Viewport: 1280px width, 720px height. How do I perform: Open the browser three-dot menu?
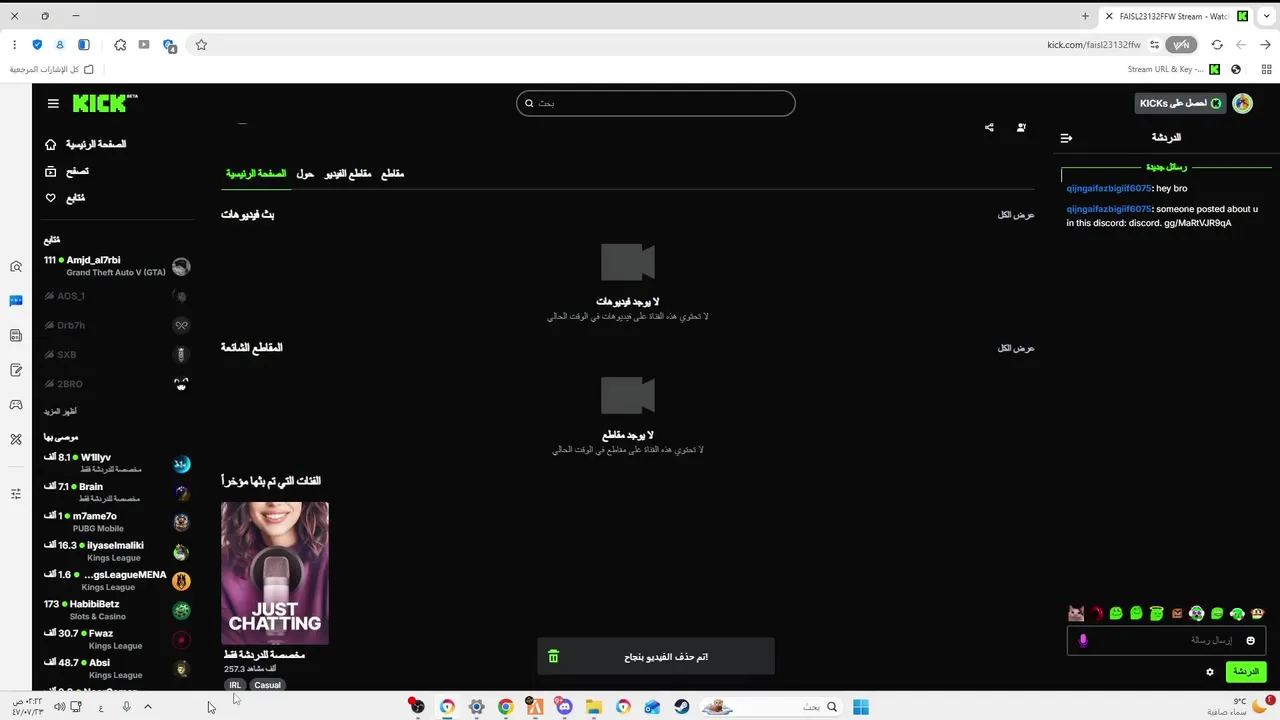click(14, 45)
